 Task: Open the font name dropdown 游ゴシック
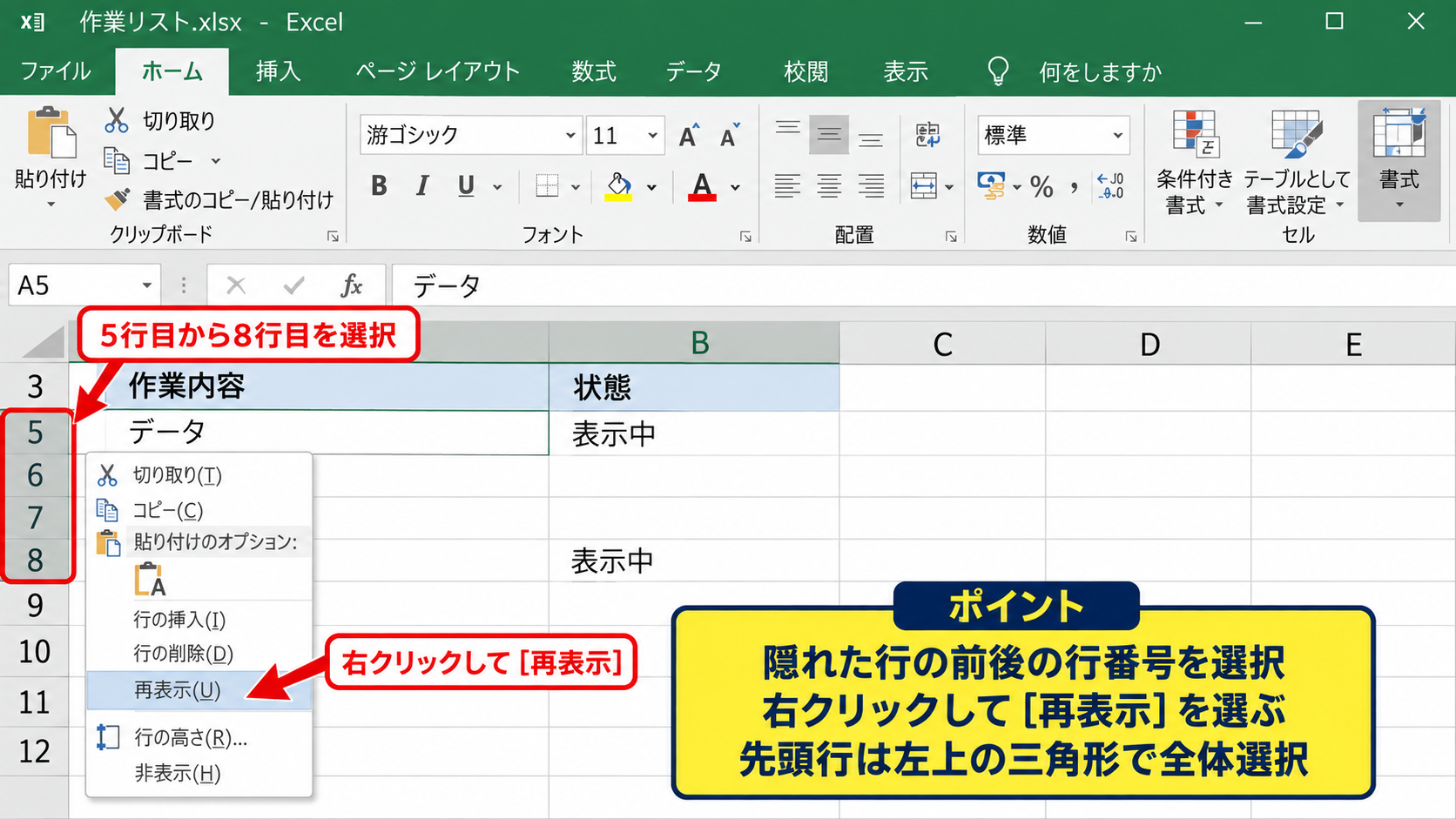(570, 136)
